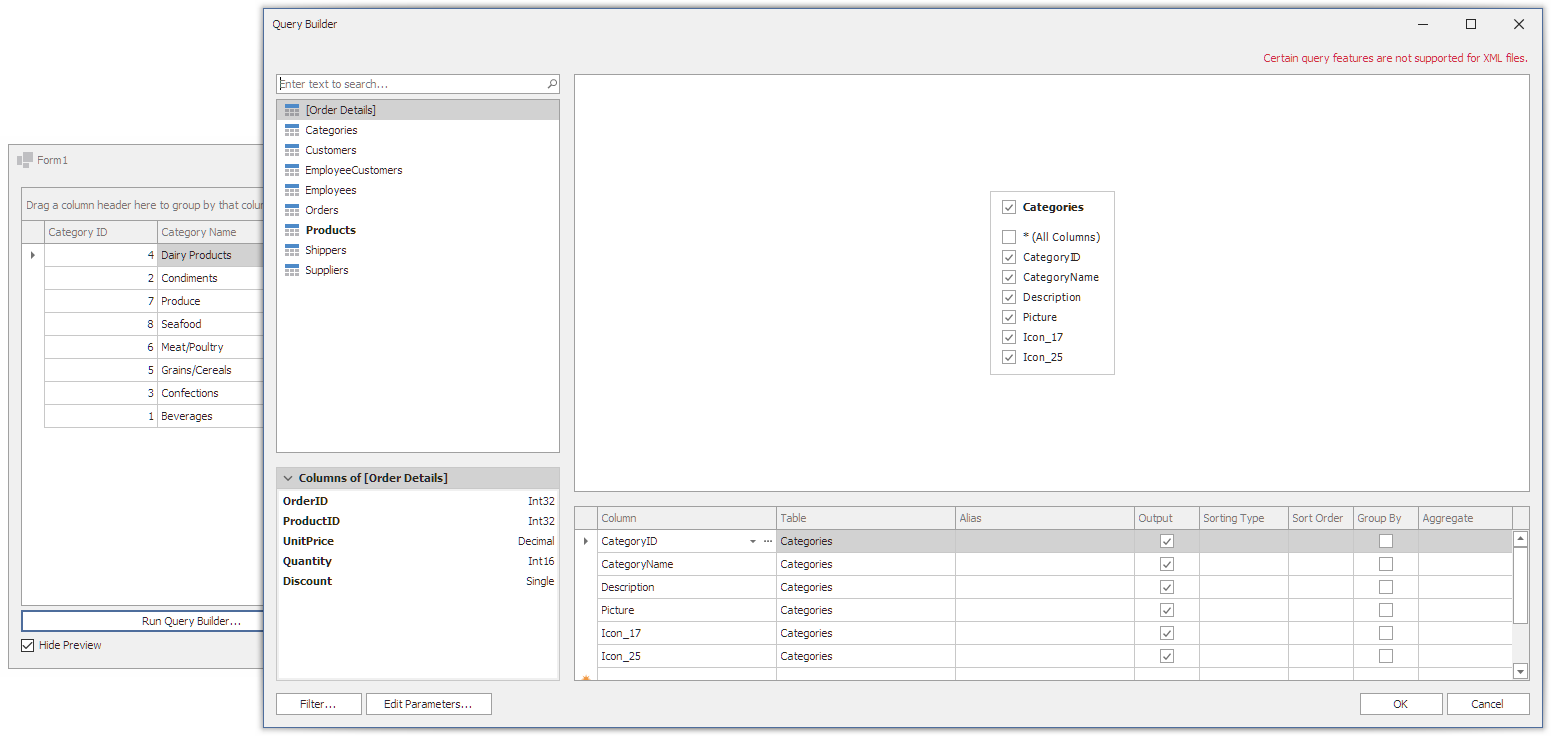1551x736 pixels.
Task: Enable Group By for the CategoryID row
Action: [1386, 541]
